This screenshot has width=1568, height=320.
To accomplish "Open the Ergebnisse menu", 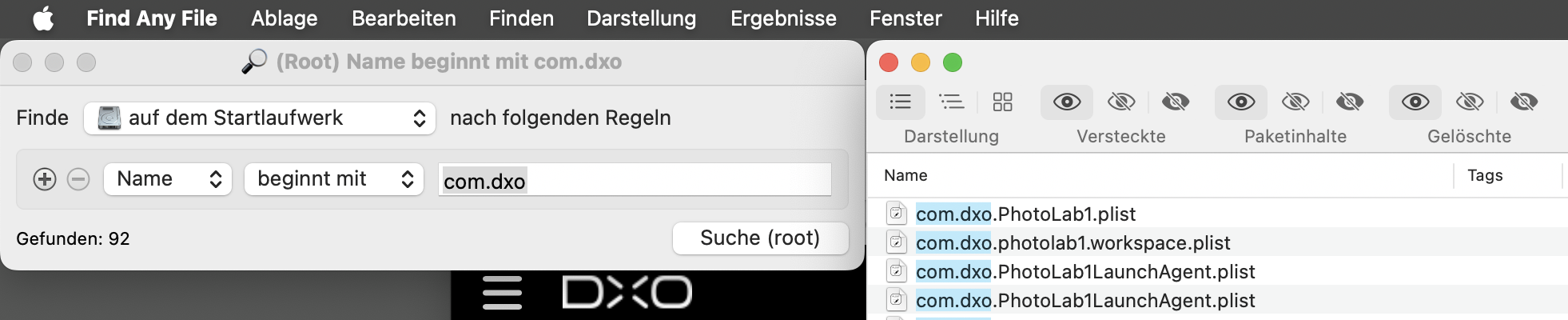I will point(783,18).
